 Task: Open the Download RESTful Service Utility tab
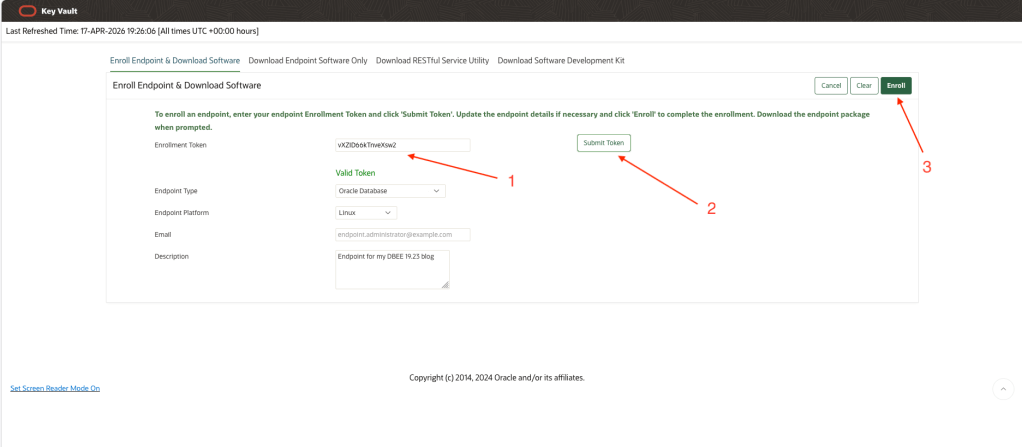(432, 60)
